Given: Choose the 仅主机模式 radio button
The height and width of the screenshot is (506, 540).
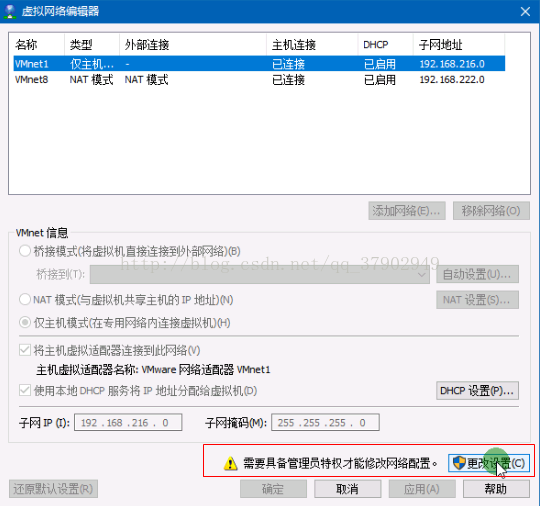Looking at the screenshot, I should click(25, 323).
